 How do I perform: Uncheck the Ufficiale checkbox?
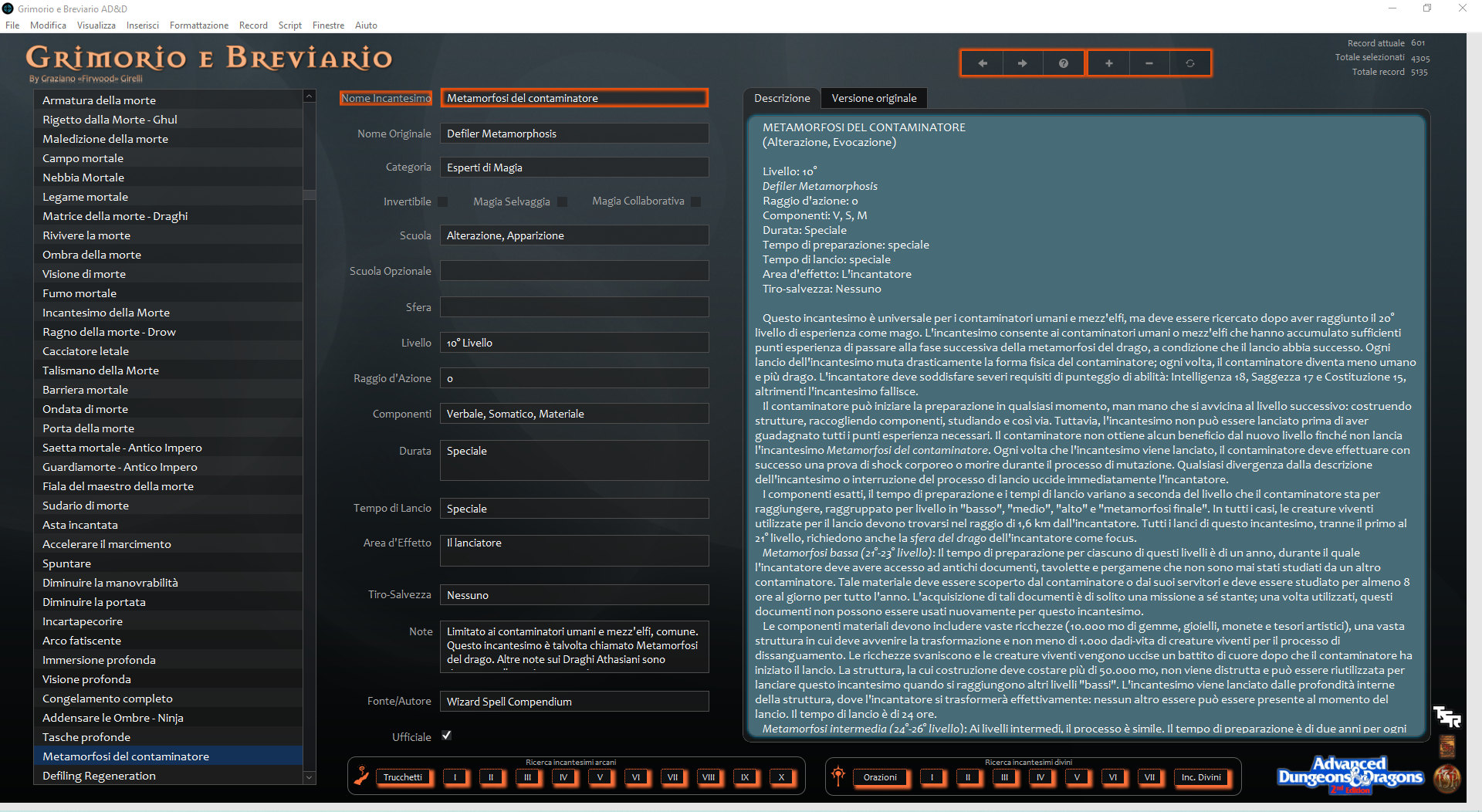(446, 736)
